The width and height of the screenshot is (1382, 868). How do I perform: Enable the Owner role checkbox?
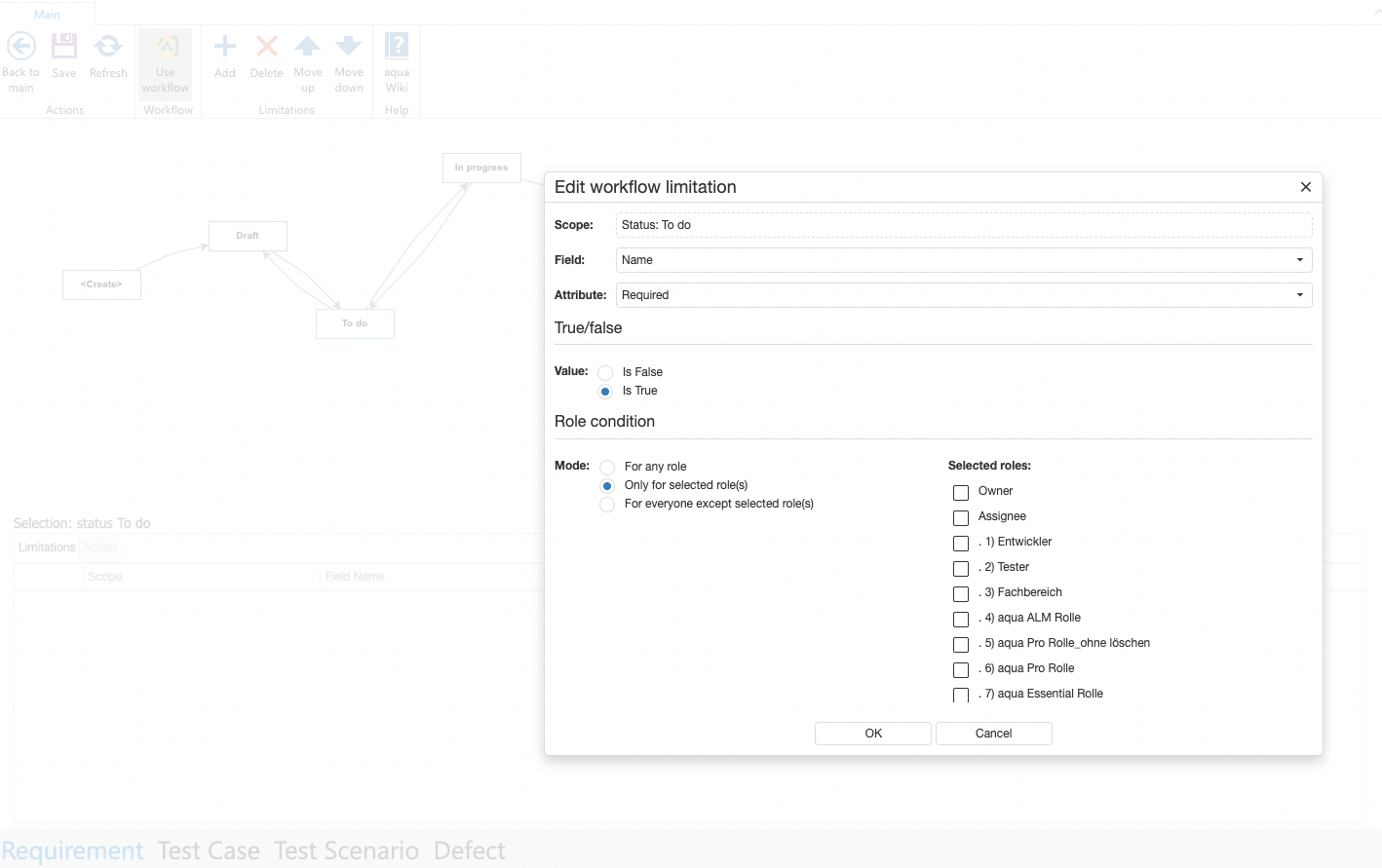(x=960, y=492)
